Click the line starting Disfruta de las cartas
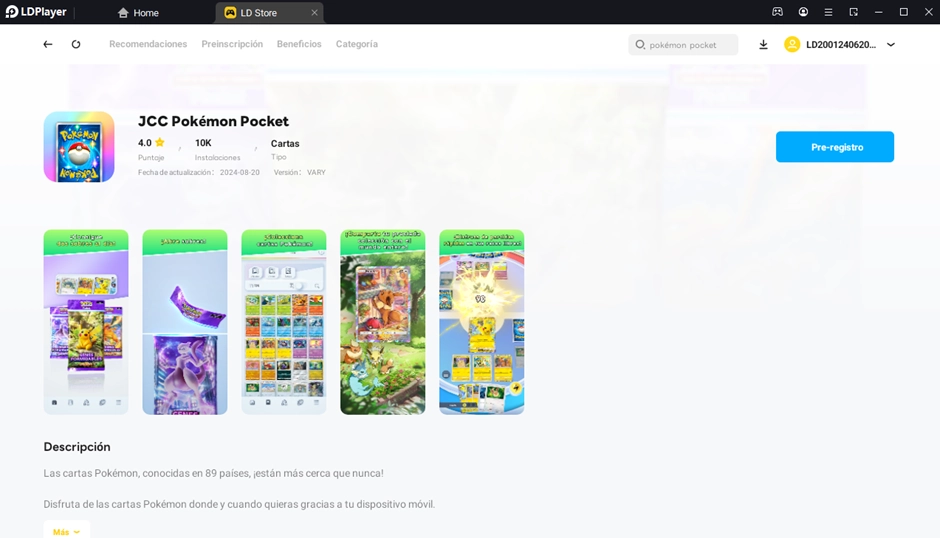 (x=239, y=504)
